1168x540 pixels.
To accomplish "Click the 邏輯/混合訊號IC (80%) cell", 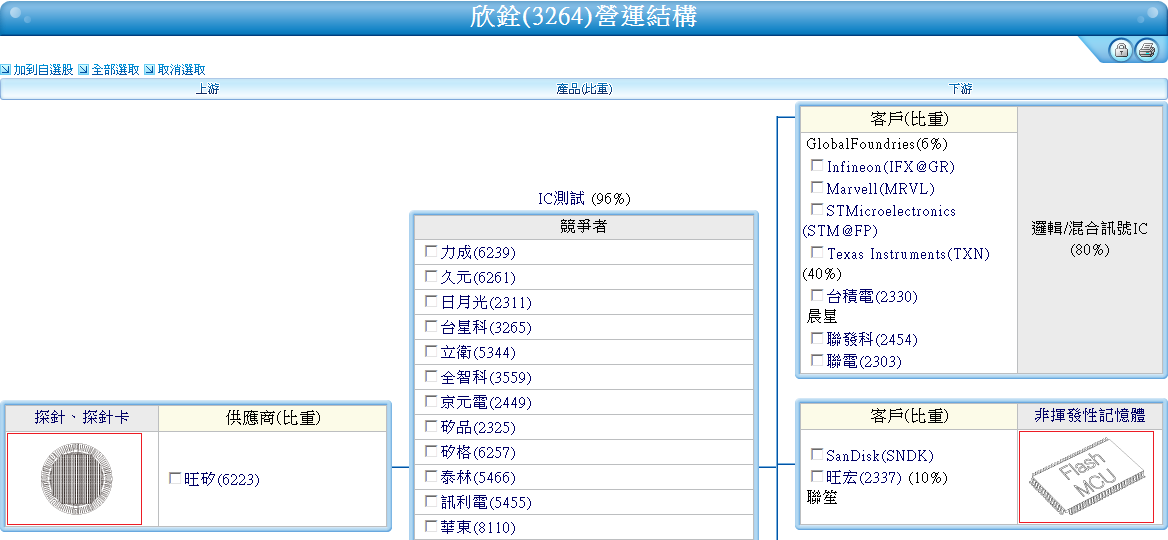I will [1089, 239].
